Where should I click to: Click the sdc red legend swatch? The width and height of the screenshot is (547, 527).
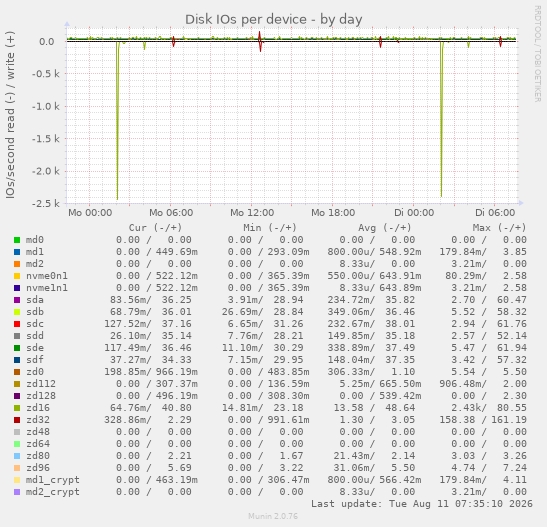(17, 324)
